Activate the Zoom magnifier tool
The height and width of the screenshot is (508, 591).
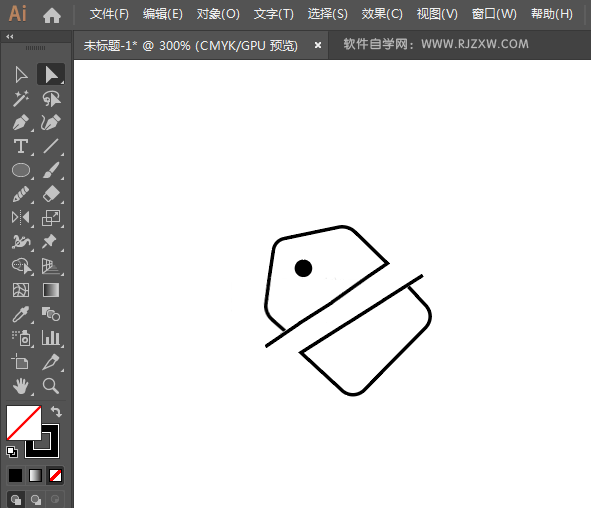(51, 386)
